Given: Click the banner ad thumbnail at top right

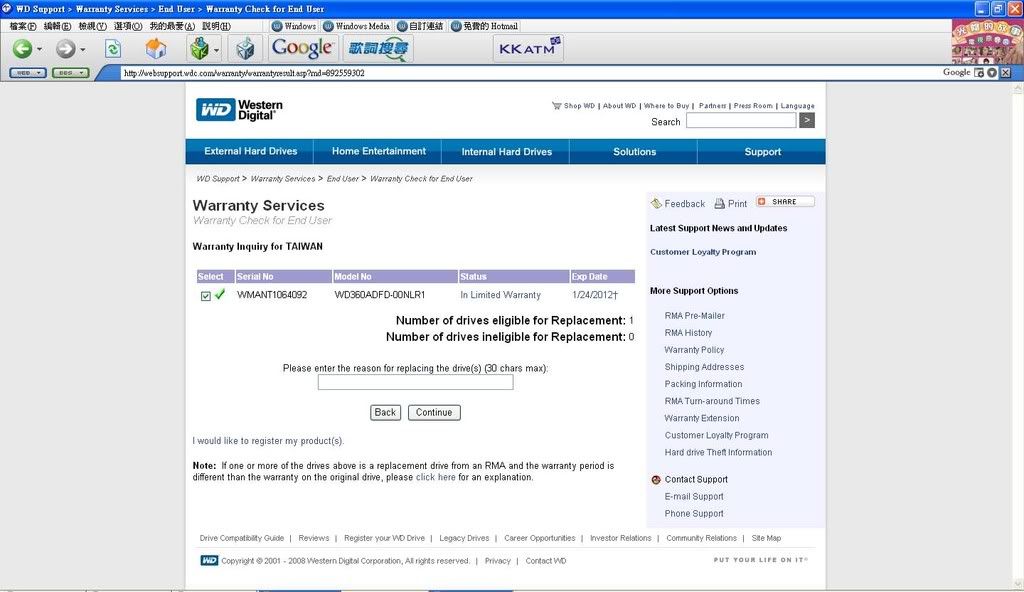Looking at the screenshot, I should coord(987,42).
